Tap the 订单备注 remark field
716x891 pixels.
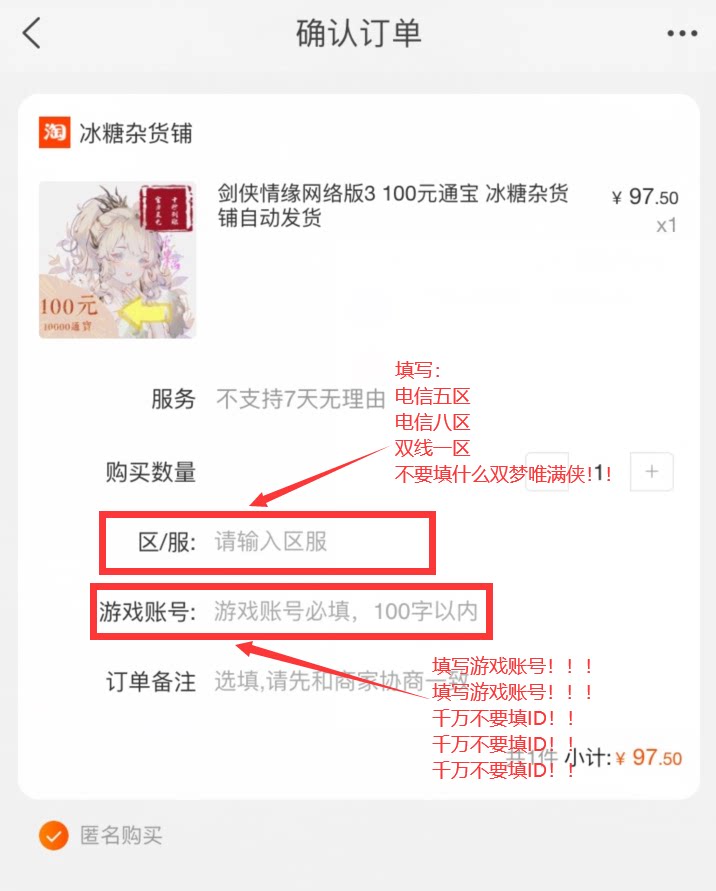point(341,681)
